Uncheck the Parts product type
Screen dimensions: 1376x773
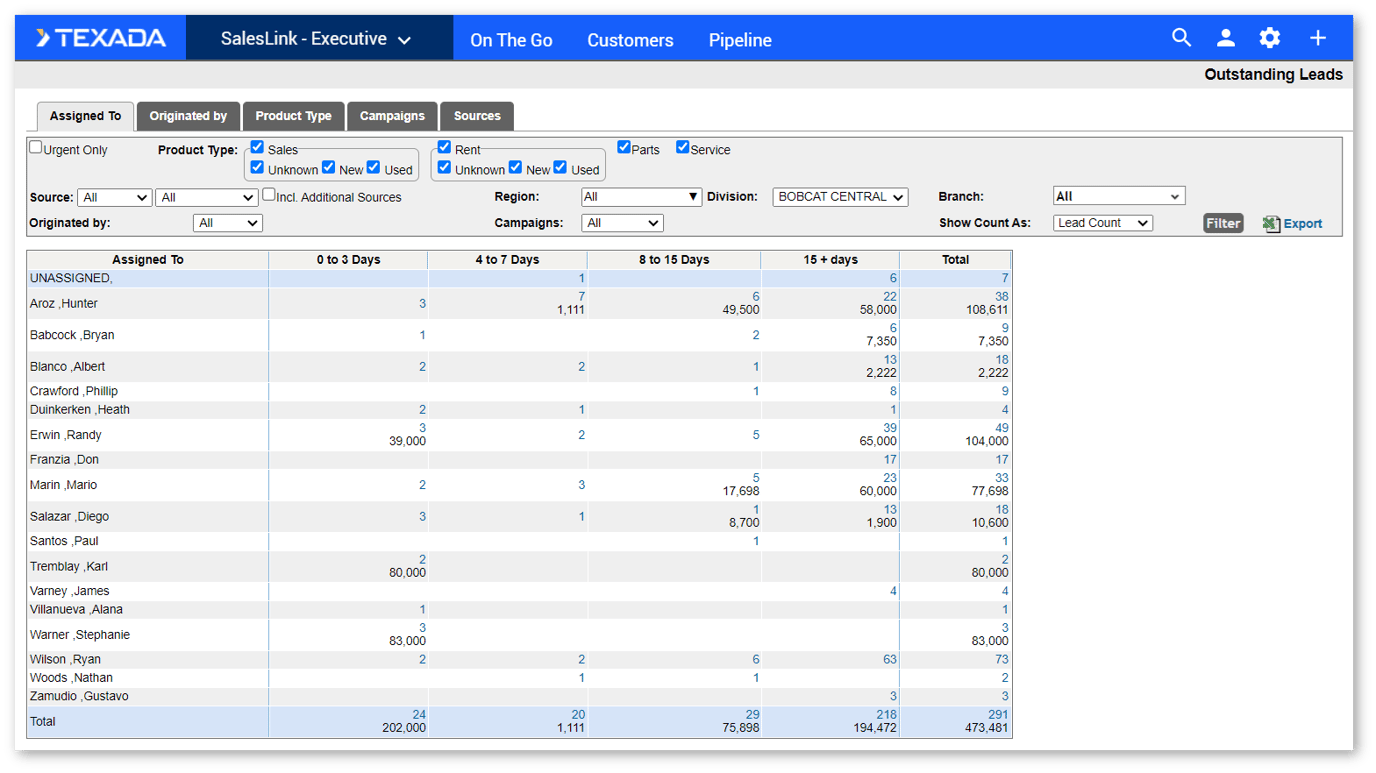[624, 146]
